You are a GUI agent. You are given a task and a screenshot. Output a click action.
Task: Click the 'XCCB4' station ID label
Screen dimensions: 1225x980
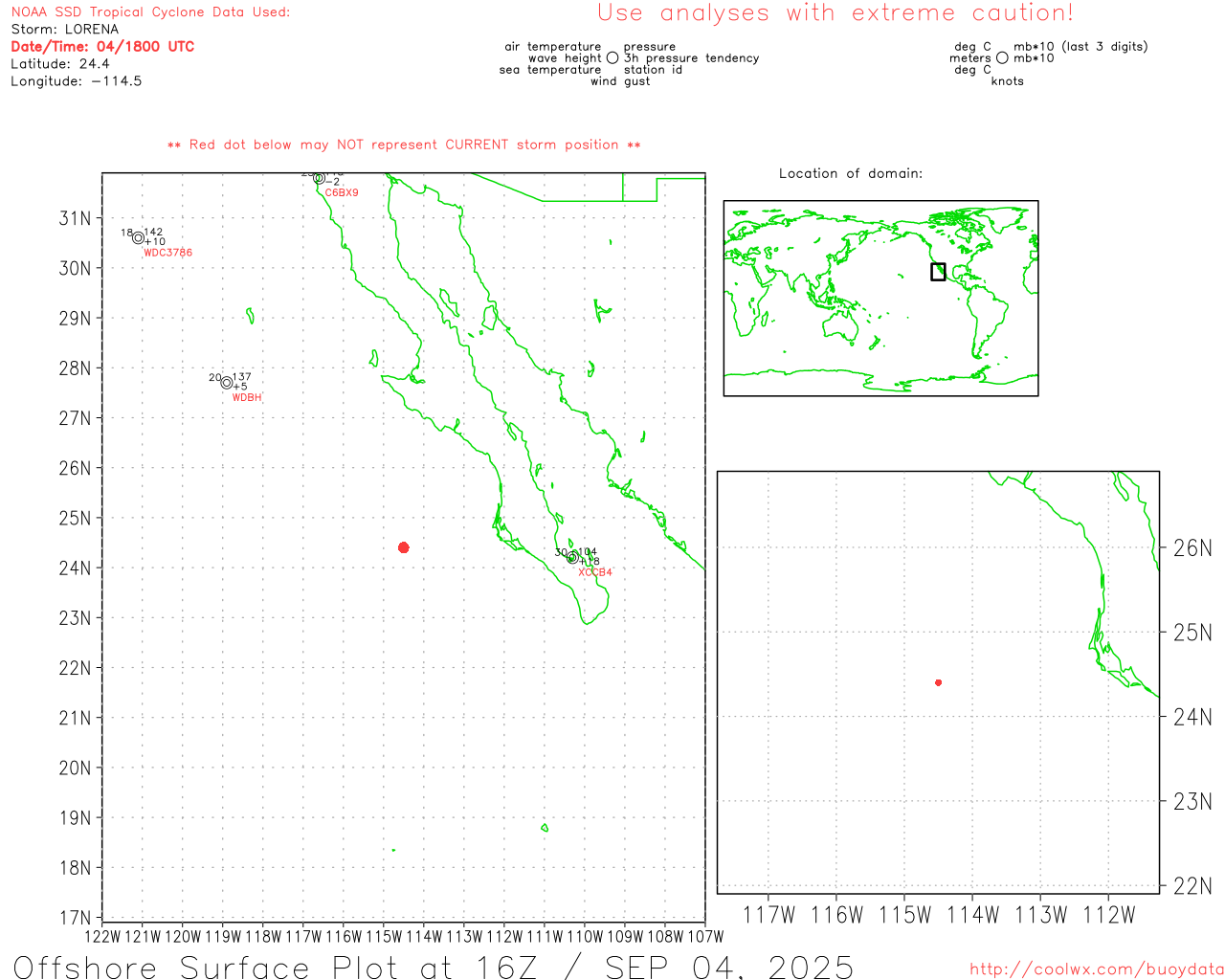(x=595, y=573)
